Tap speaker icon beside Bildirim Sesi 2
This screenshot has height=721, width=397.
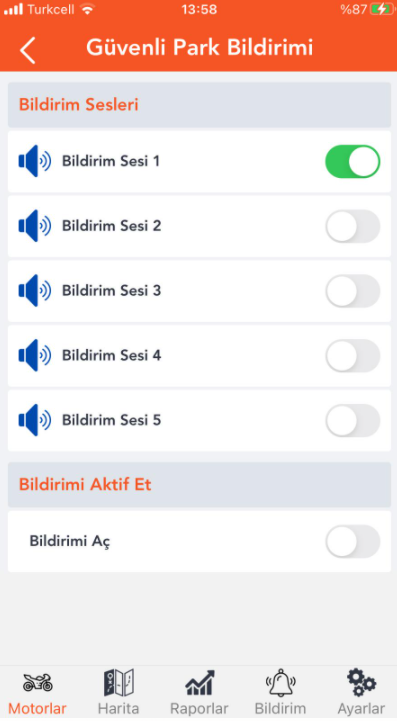tap(35, 226)
